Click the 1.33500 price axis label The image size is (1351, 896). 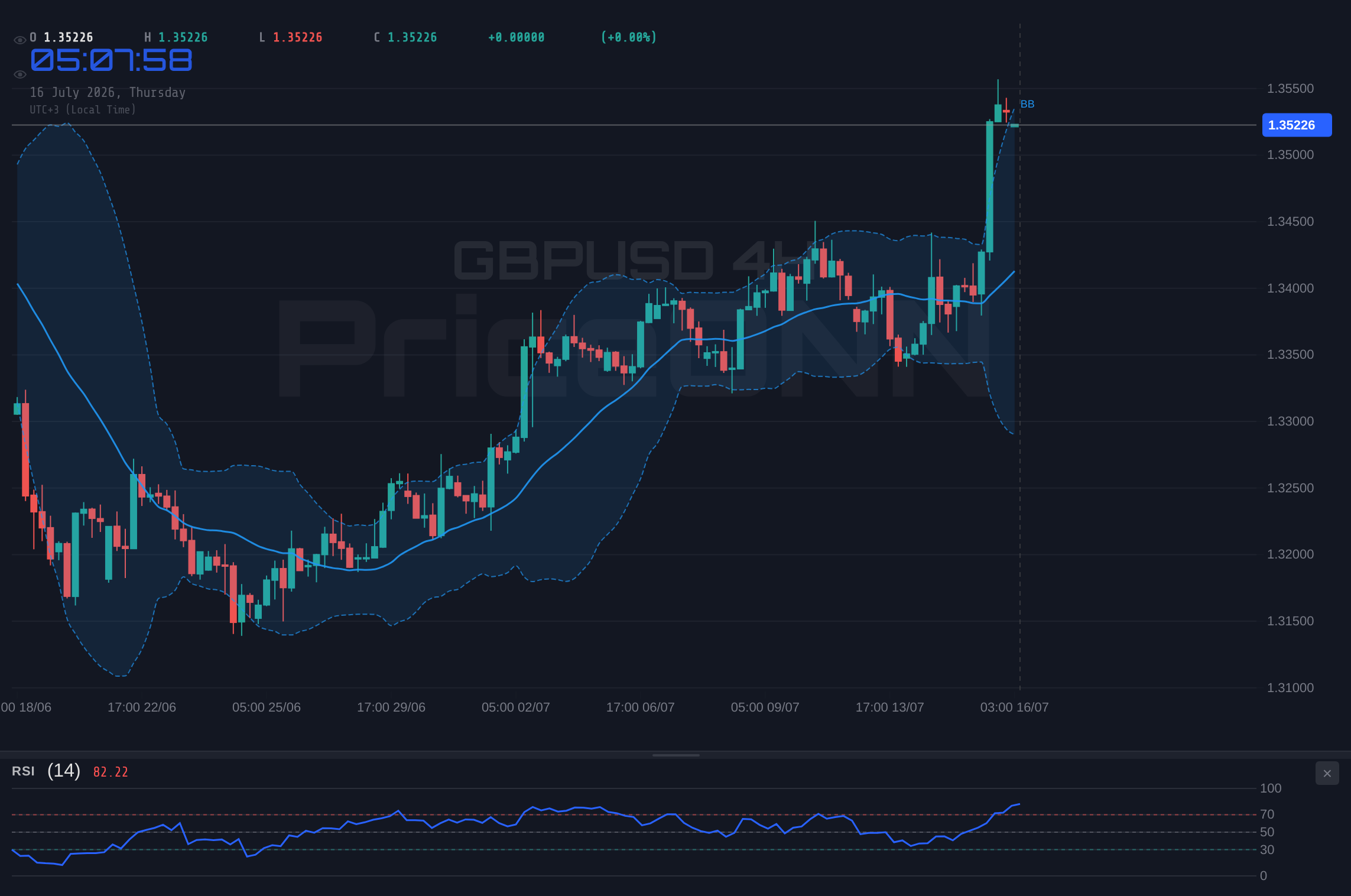tap(1290, 355)
